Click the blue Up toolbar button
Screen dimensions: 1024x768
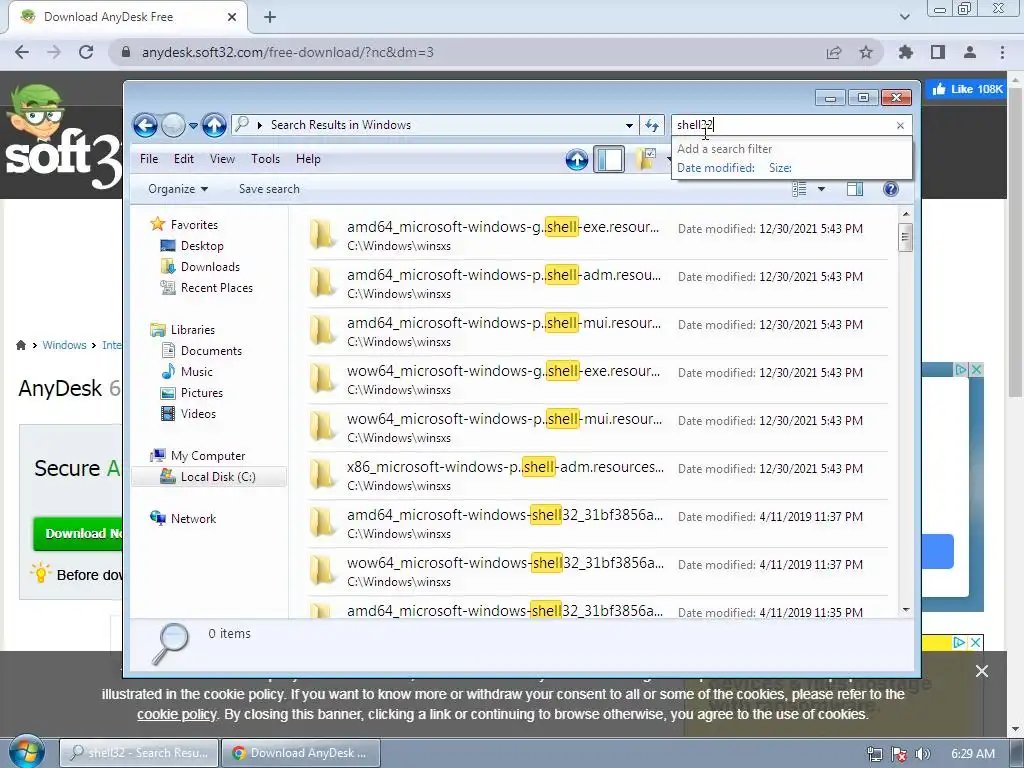click(x=577, y=159)
